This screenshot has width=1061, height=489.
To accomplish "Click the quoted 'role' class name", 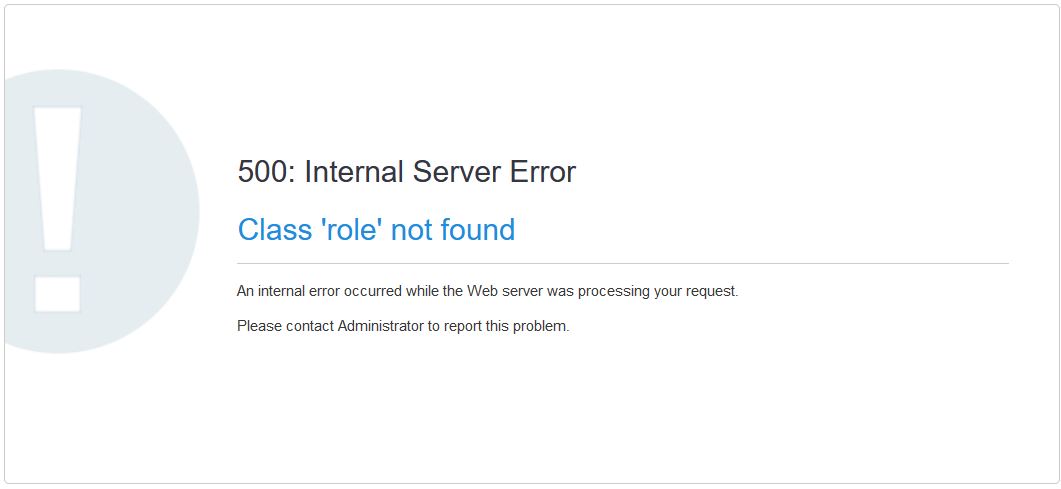I will pos(351,230).
